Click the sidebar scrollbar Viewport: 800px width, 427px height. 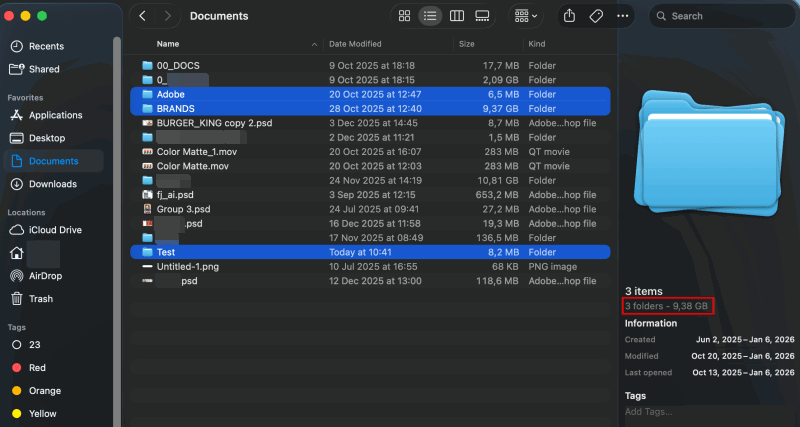tap(117, 230)
